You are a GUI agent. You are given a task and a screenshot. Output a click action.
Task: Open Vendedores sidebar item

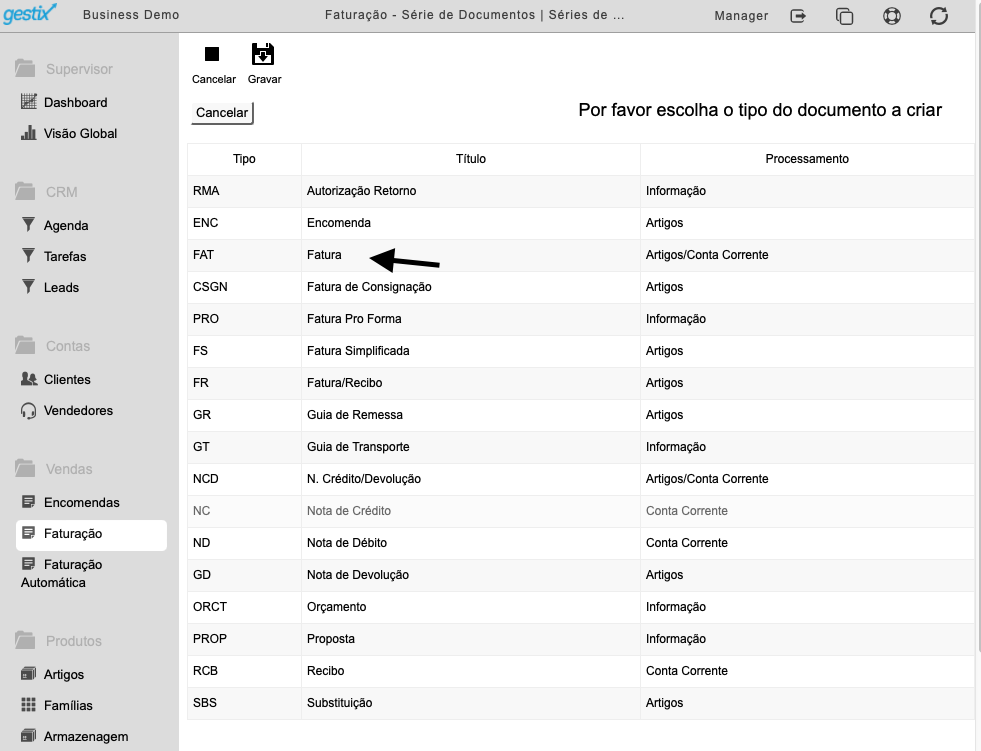[78, 411]
